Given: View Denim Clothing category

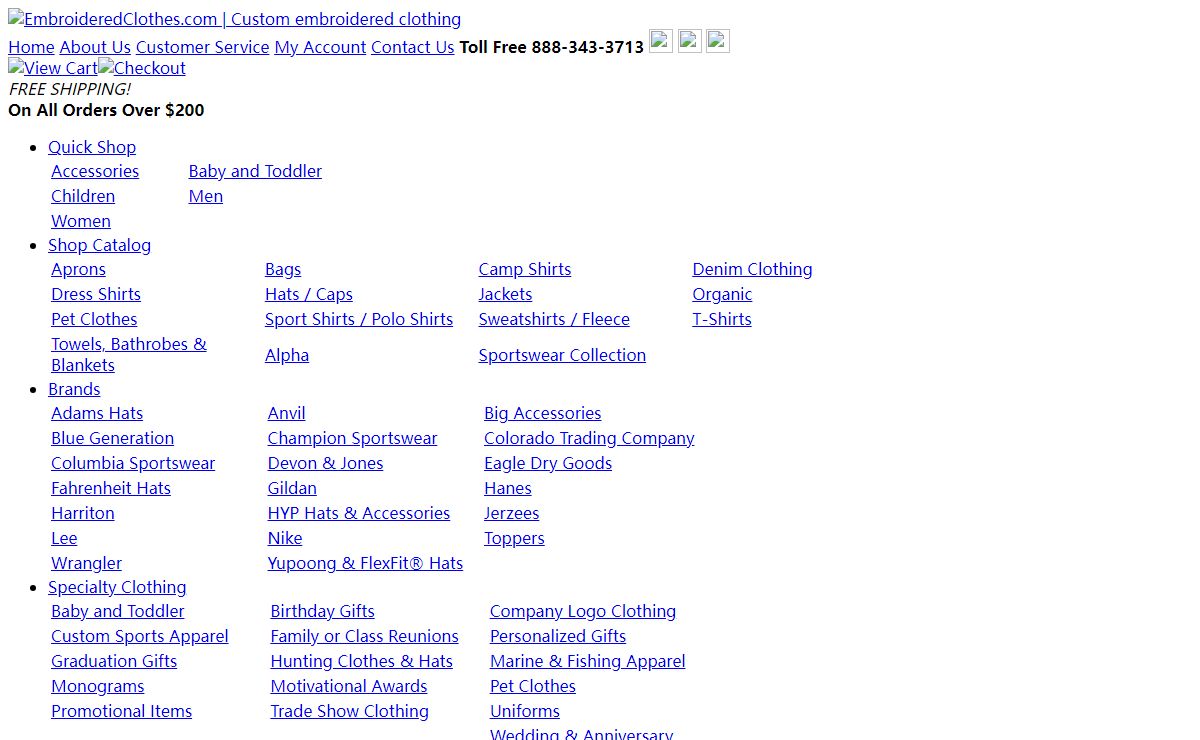Looking at the screenshot, I should [752, 269].
